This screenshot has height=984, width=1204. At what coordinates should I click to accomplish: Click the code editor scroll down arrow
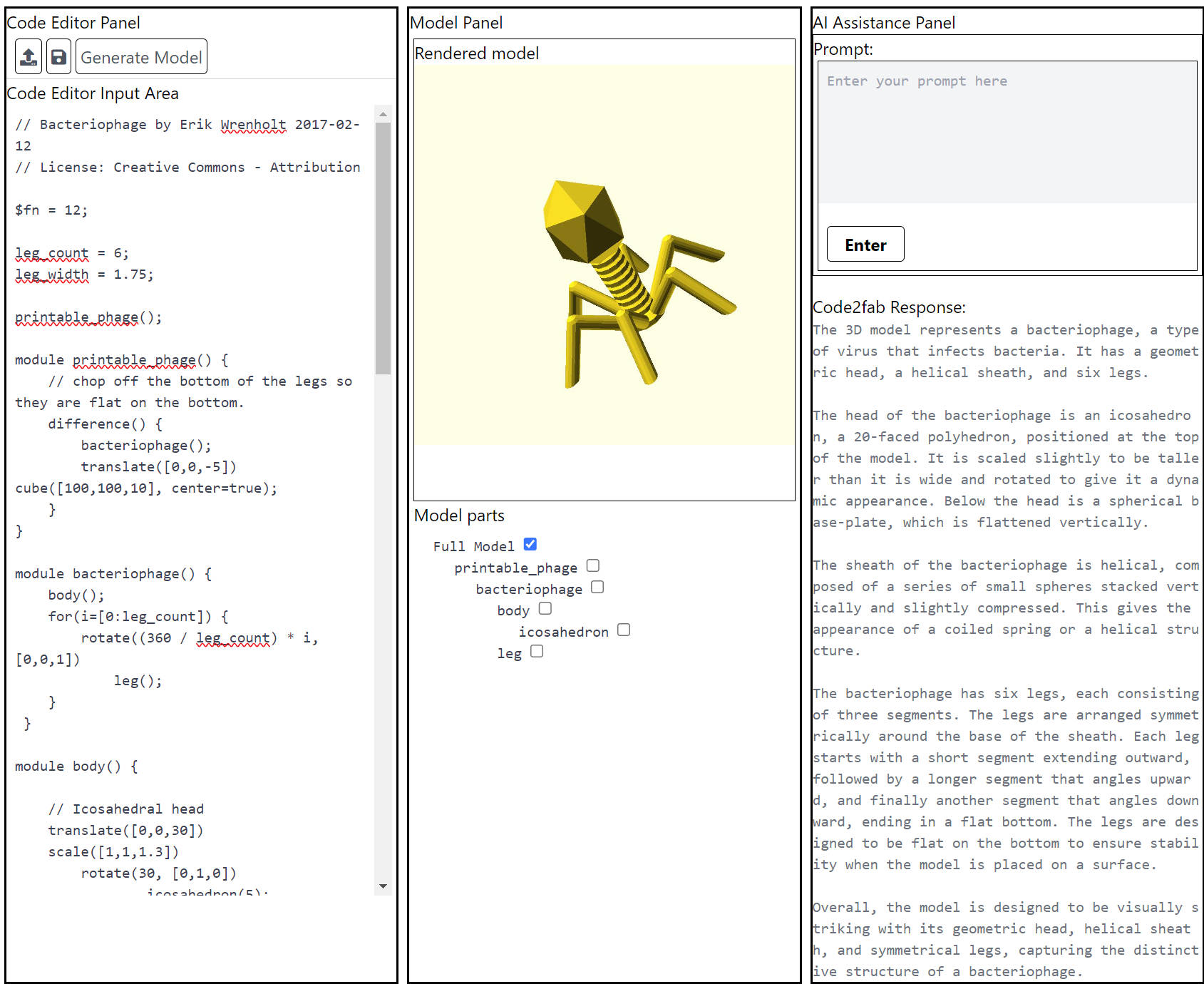pyautogui.click(x=383, y=886)
